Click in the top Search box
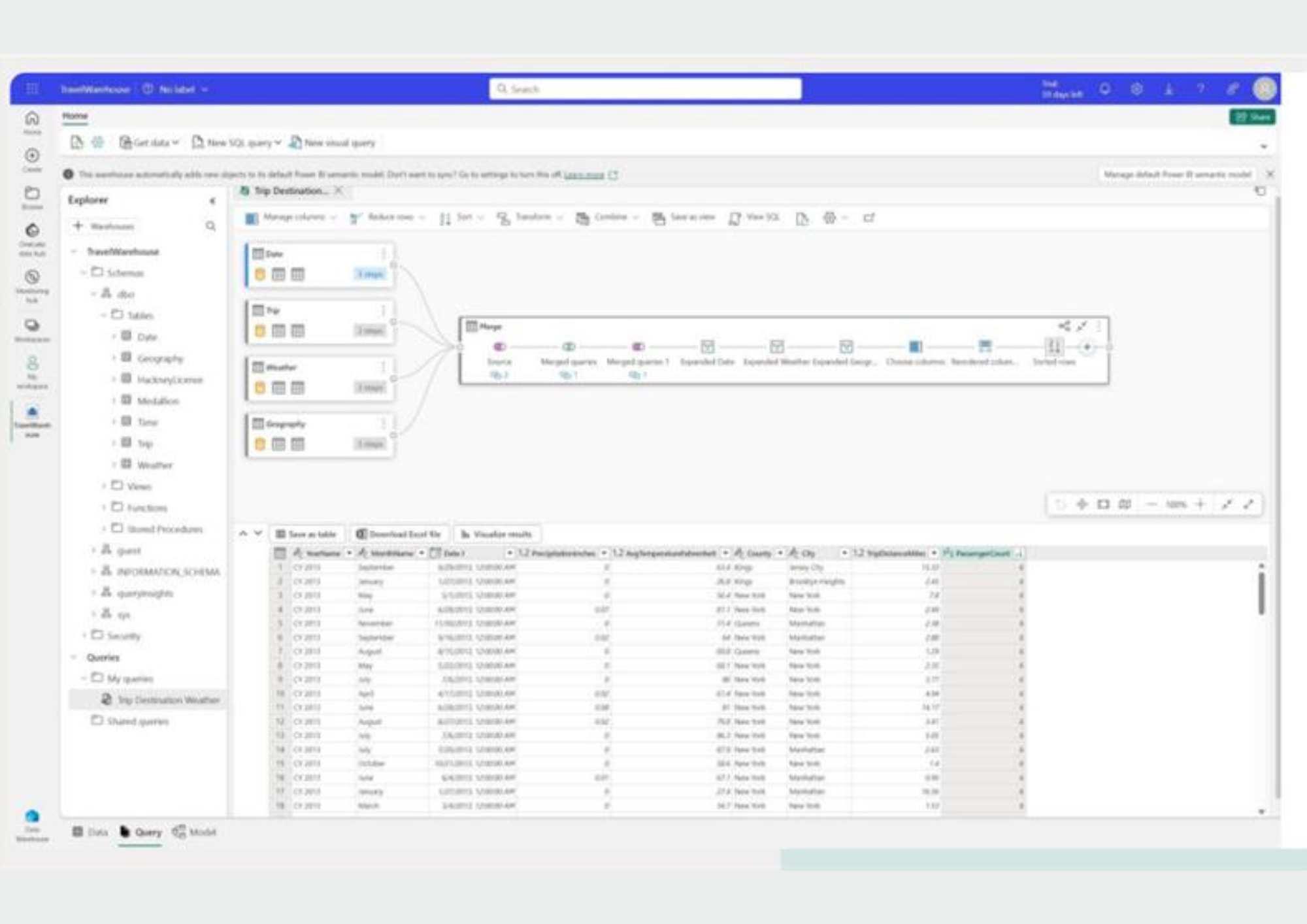 [645, 89]
